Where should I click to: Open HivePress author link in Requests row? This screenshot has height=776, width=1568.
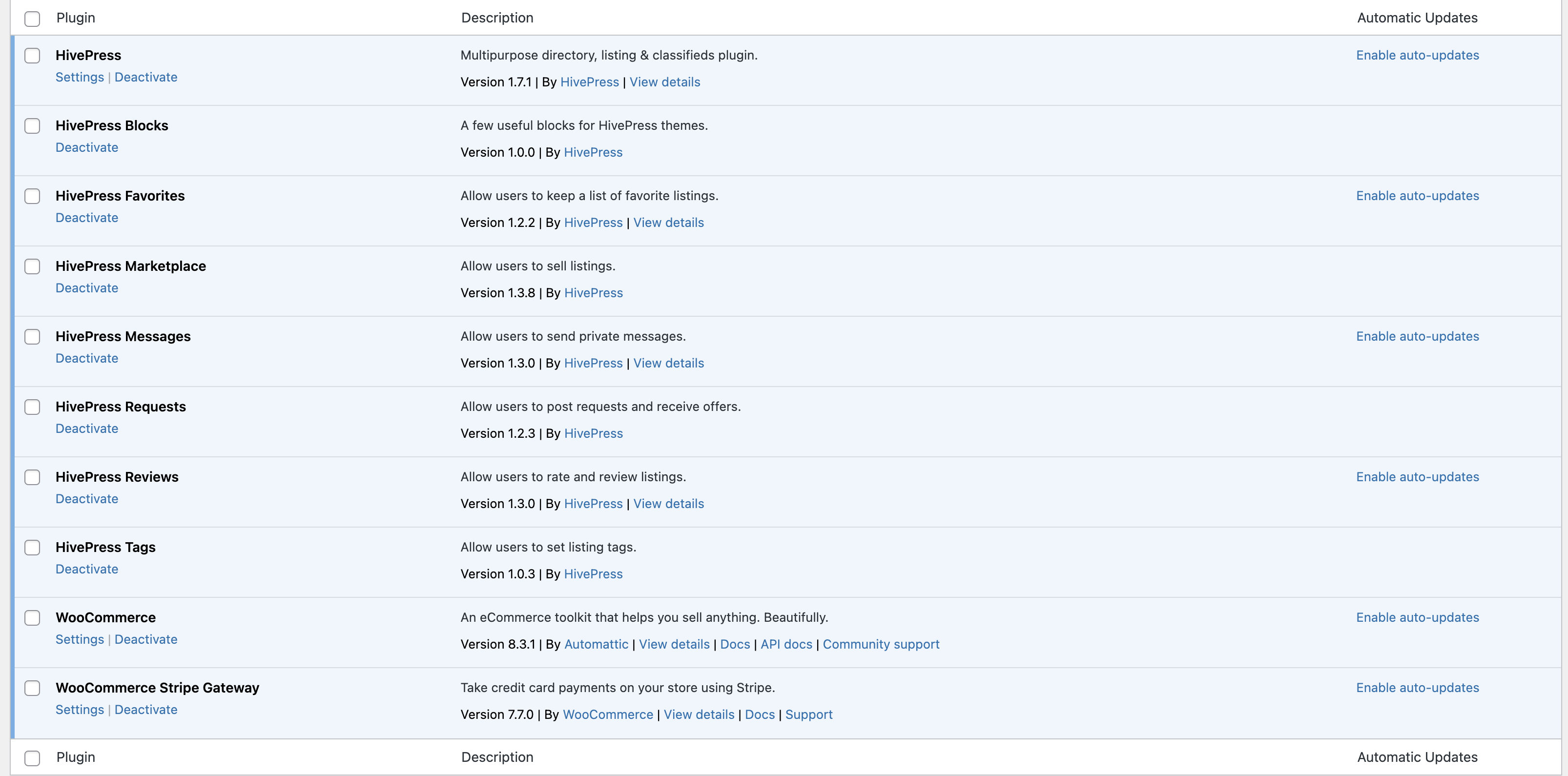tap(594, 433)
